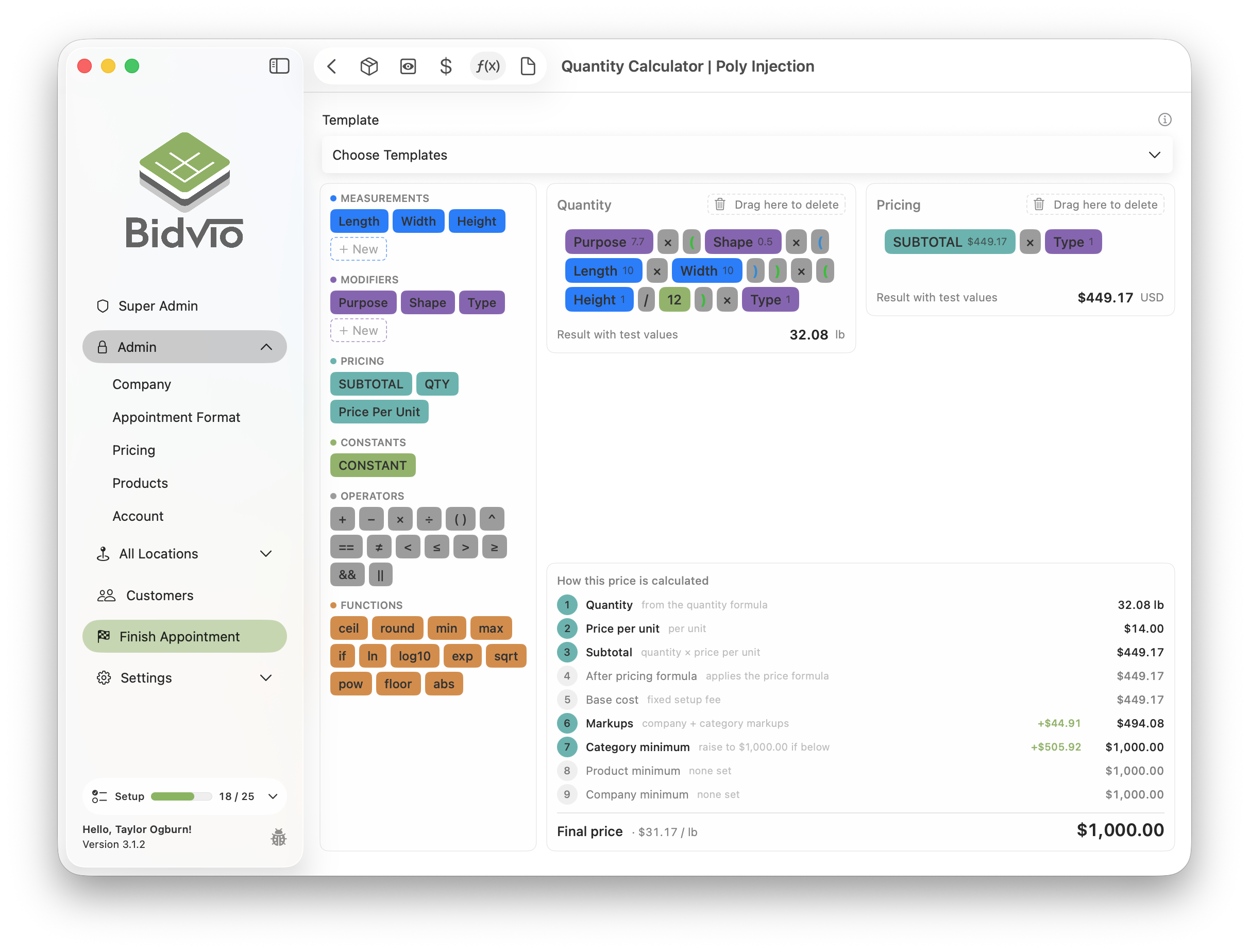Click Finish Appointment button

(185, 636)
